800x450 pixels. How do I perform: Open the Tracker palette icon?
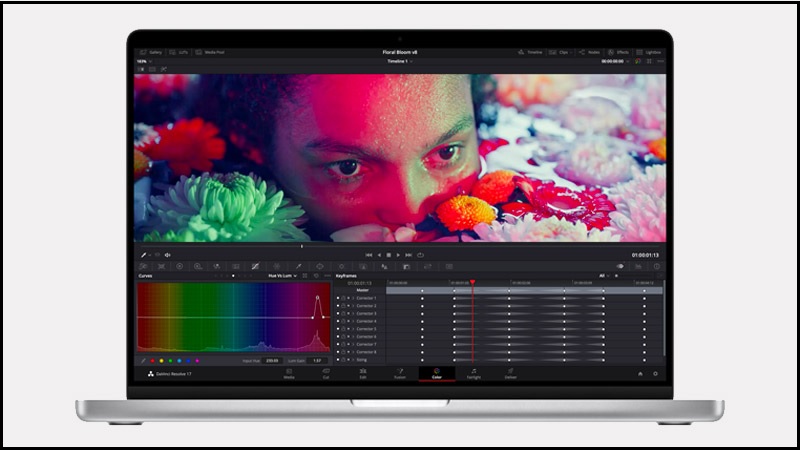[x=342, y=266]
